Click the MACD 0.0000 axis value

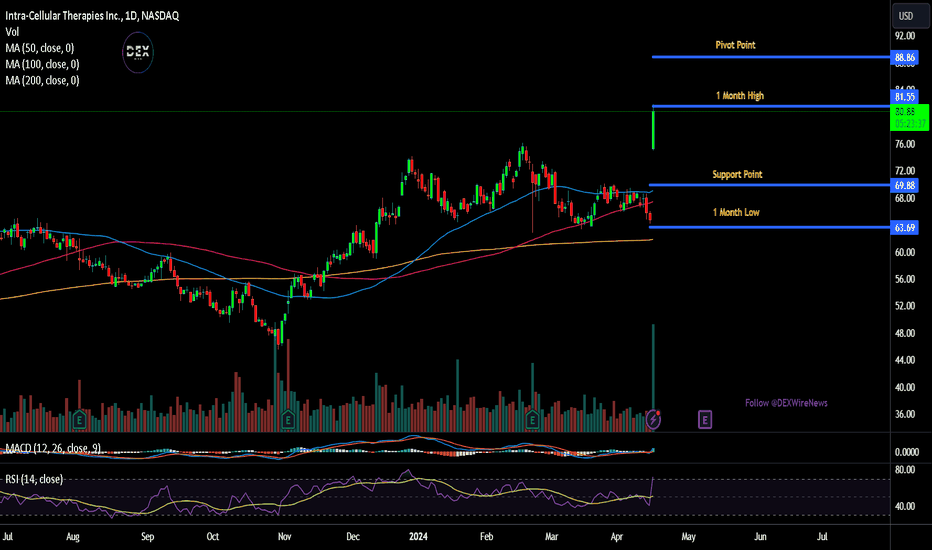[907, 452]
